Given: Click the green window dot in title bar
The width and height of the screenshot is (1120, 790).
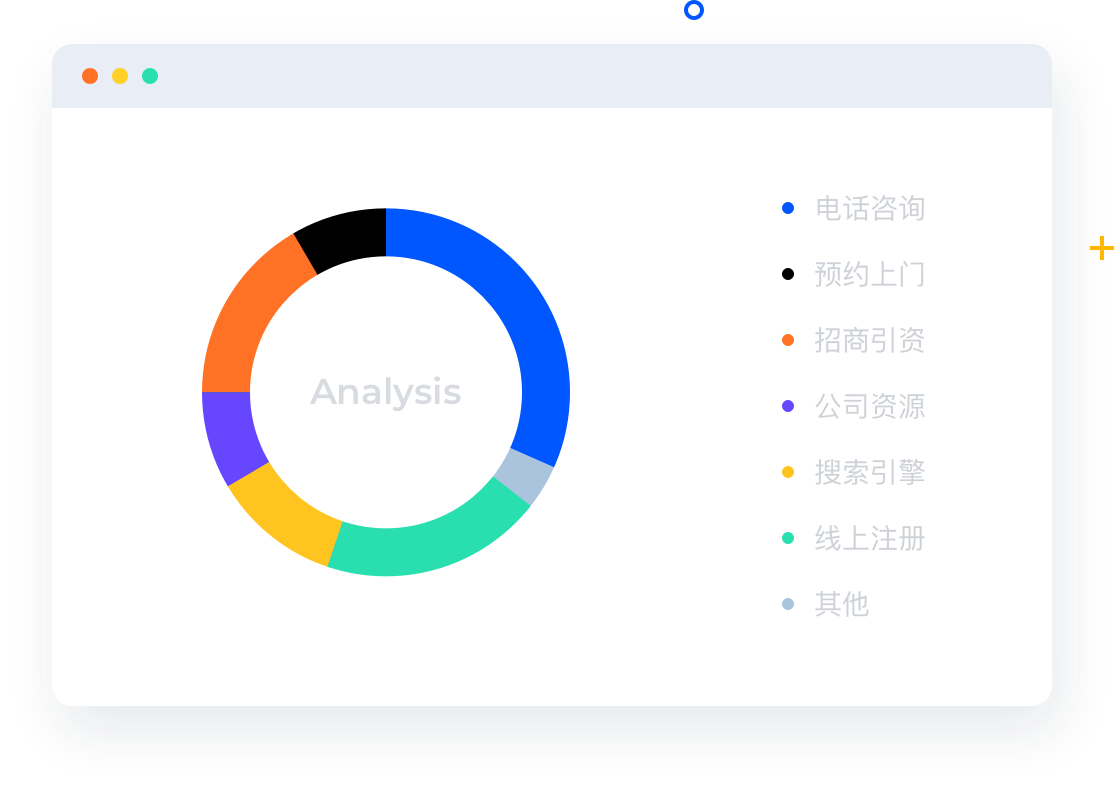Looking at the screenshot, I should tap(150, 76).
